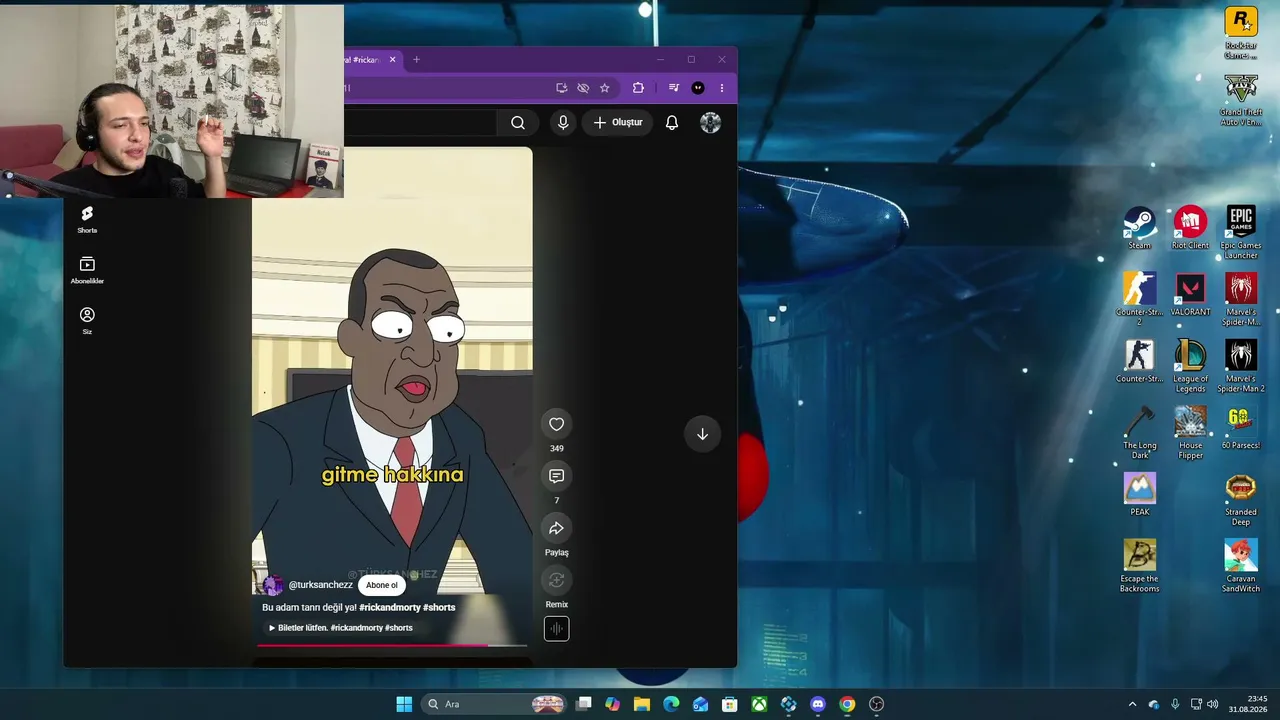Image resolution: width=1280 pixels, height=720 pixels.
Task: Open The Long Dark desktop shortcut
Action: click(x=1139, y=433)
